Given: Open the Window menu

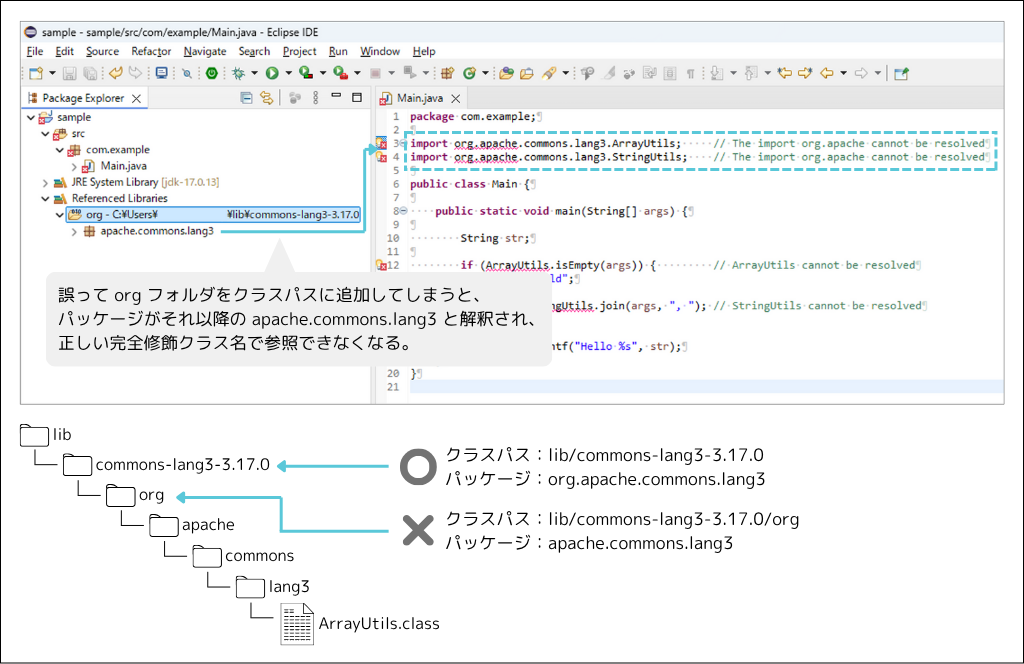Looking at the screenshot, I should click(x=380, y=52).
